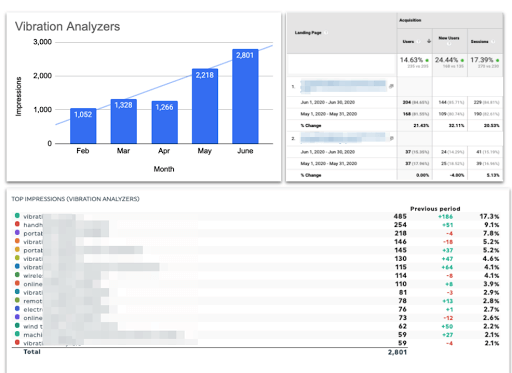Click the -18 previous period change
Image resolution: width=512 pixels, height=373 pixels.
(448, 242)
